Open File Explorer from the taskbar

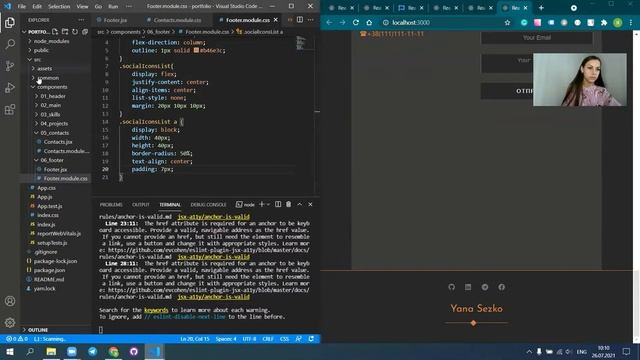(x=51, y=351)
